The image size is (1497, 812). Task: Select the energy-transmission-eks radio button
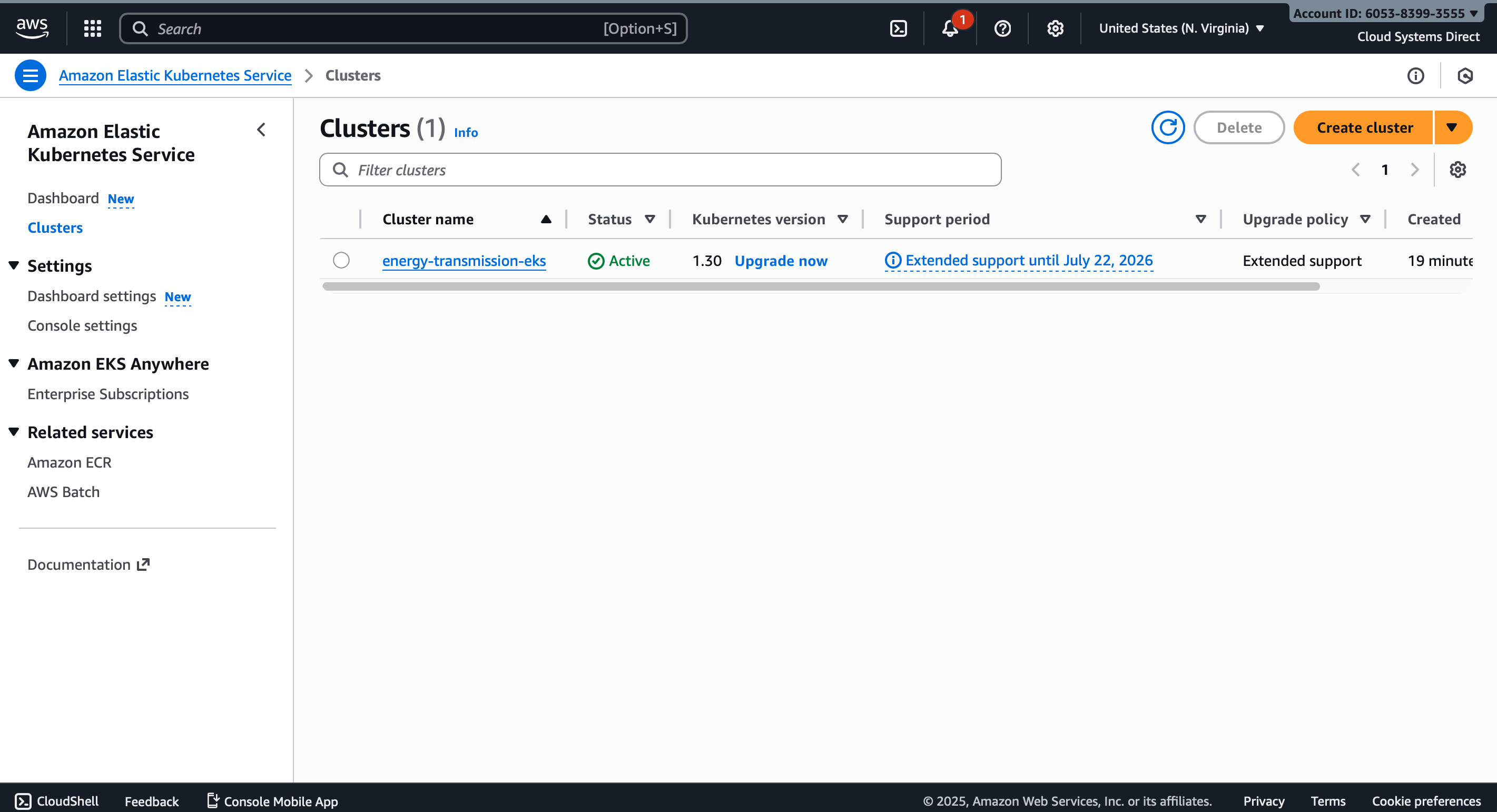(x=341, y=260)
